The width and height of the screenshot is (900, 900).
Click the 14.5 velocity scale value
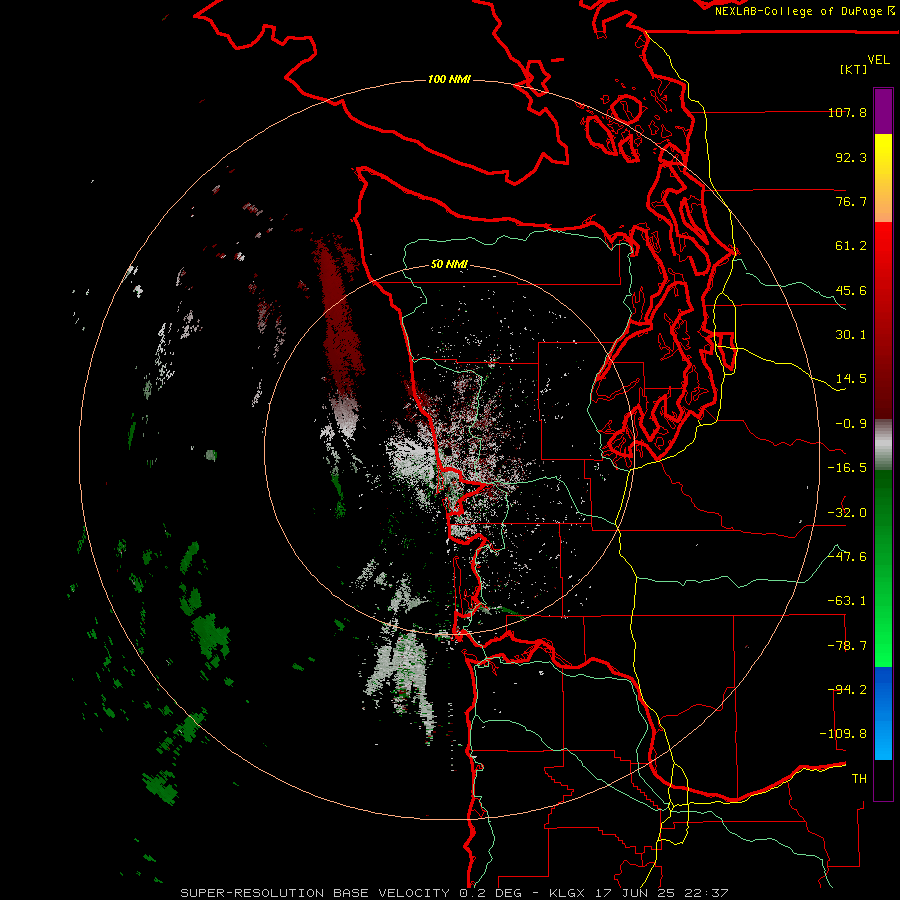851,379
